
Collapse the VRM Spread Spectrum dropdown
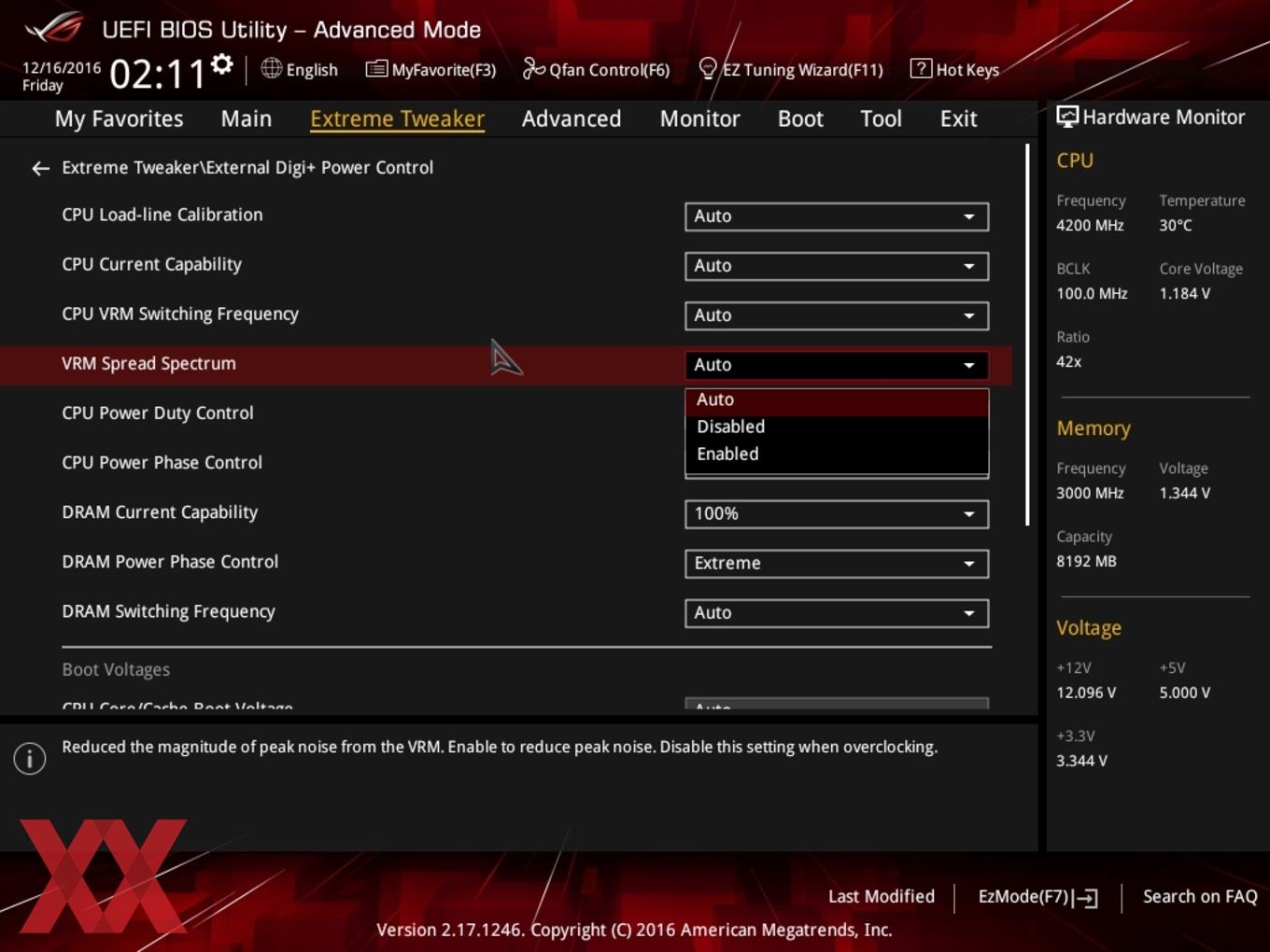(837, 365)
